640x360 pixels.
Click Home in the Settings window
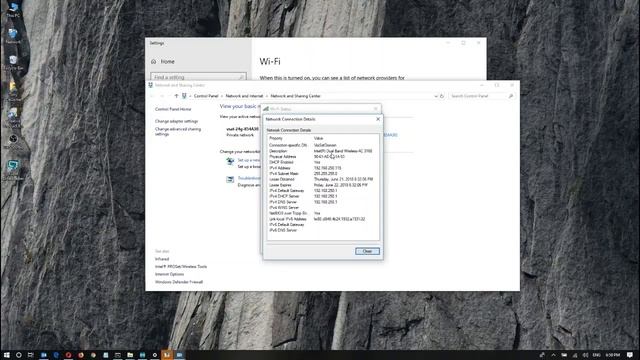pyautogui.click(x=167, y=62)
